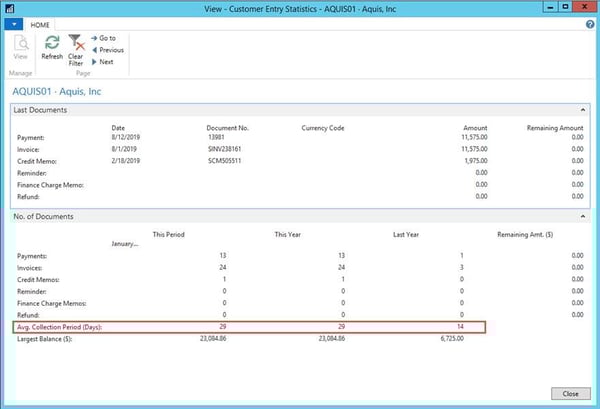Screen dimensions: 600x409
Task: Click Payment amount 11,575.00
Action: pyautogui.click(x=474, y=137)
